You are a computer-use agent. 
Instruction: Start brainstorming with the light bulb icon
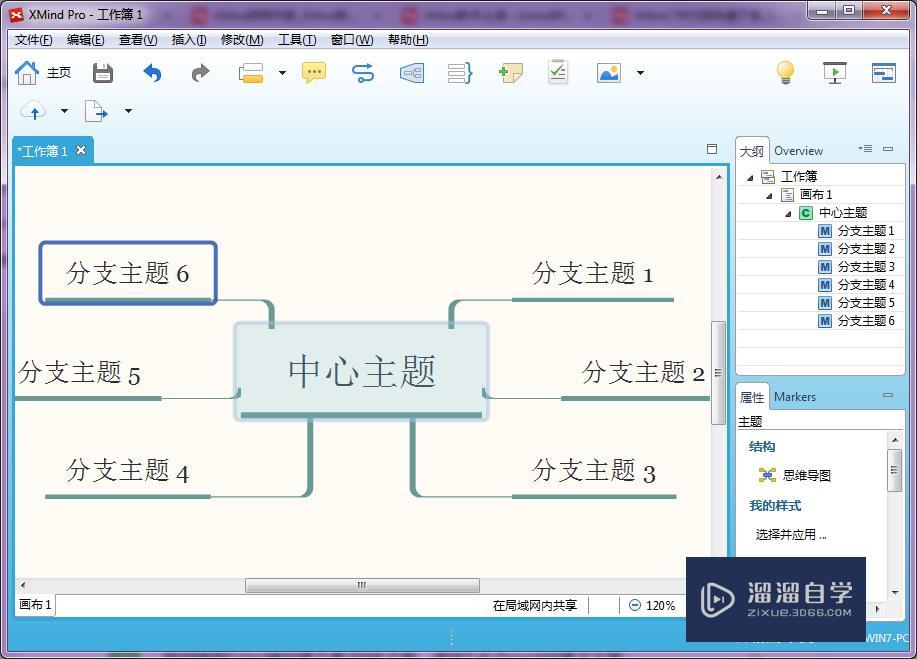[x=785, y=73]
